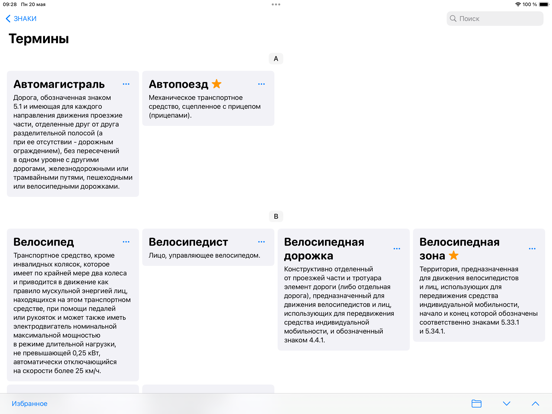The width and height of the screenshot is (552, 414).
Task: Open more options for Велосипедная зона card
Action: [x=532, y=249]
